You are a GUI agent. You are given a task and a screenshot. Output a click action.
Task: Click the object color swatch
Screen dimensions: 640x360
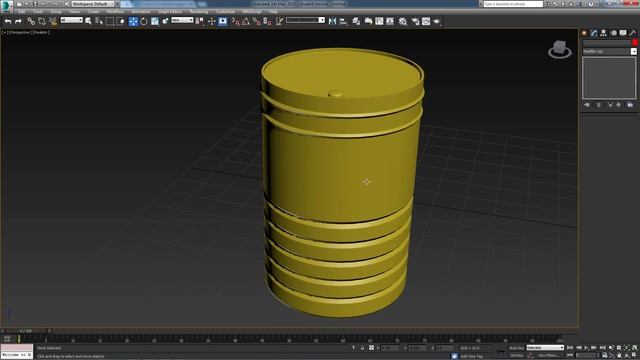[x=635, y=42]
